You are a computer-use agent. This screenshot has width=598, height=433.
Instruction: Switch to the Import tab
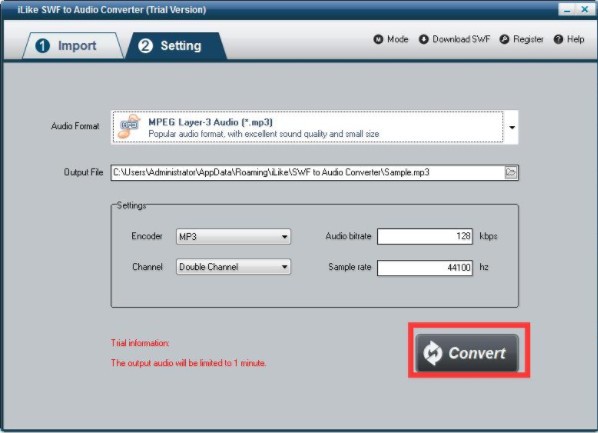click(72, 46)
